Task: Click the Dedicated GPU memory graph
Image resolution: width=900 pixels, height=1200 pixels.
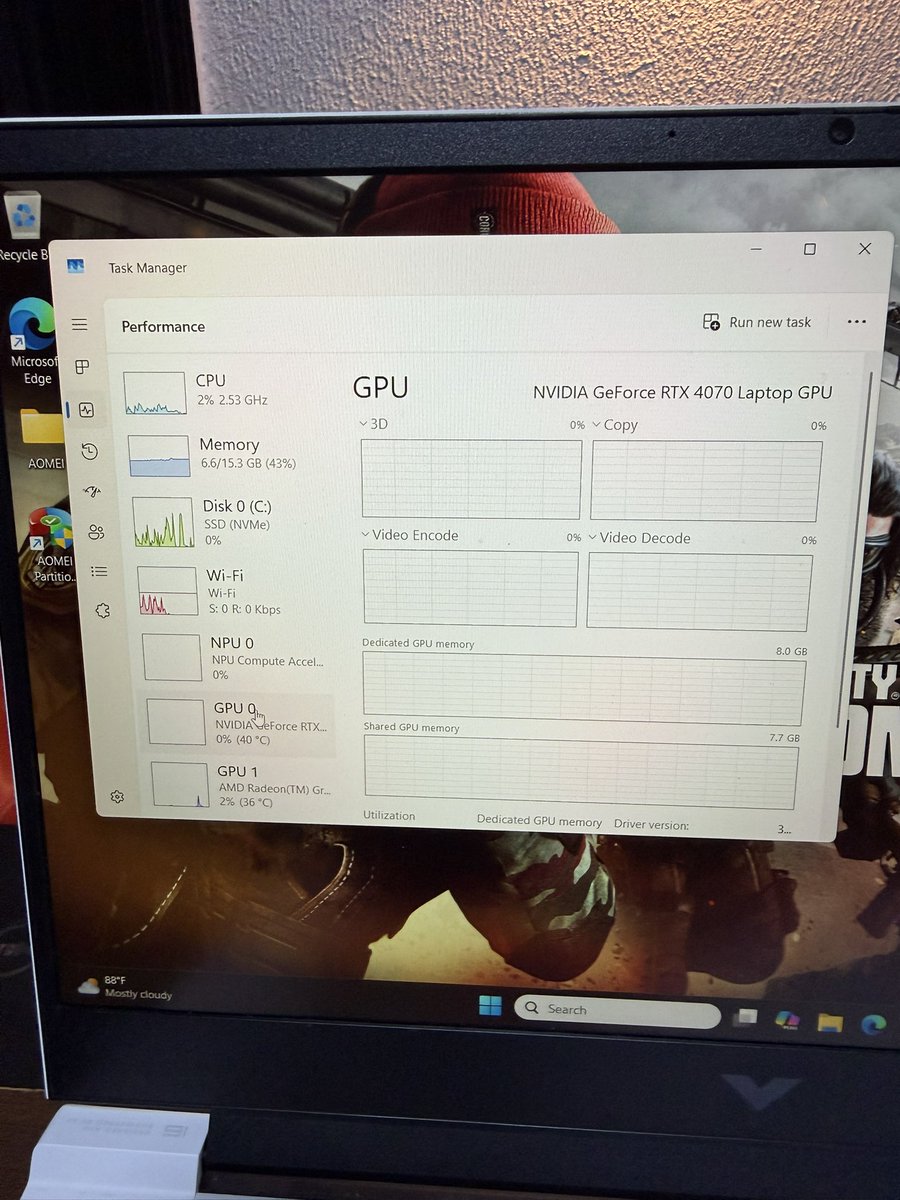Action: tap(584, 690)
